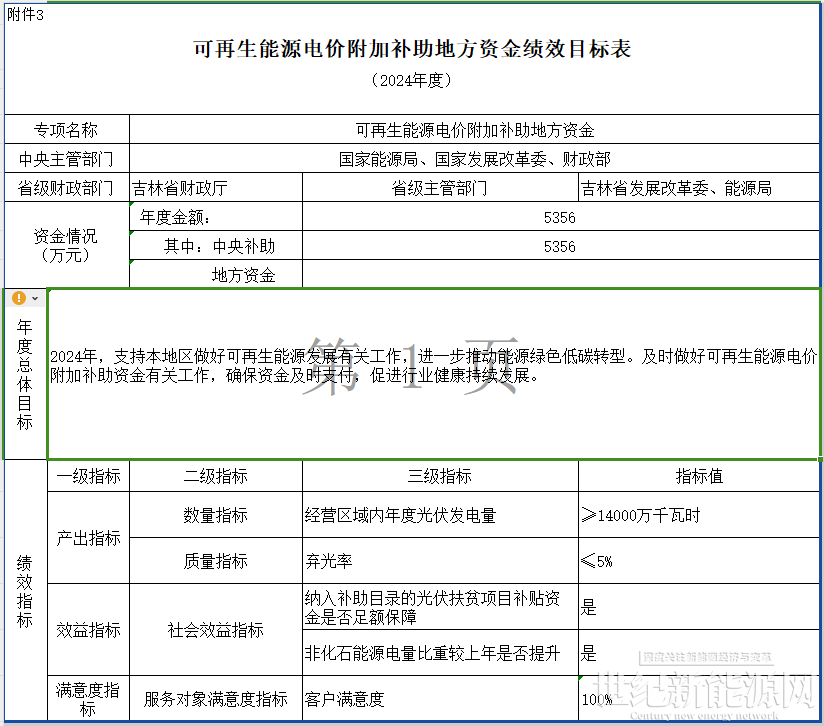Click the cell 吉林省发展改革委、能源局
This screenshot has width=824, height=726.
699,188
